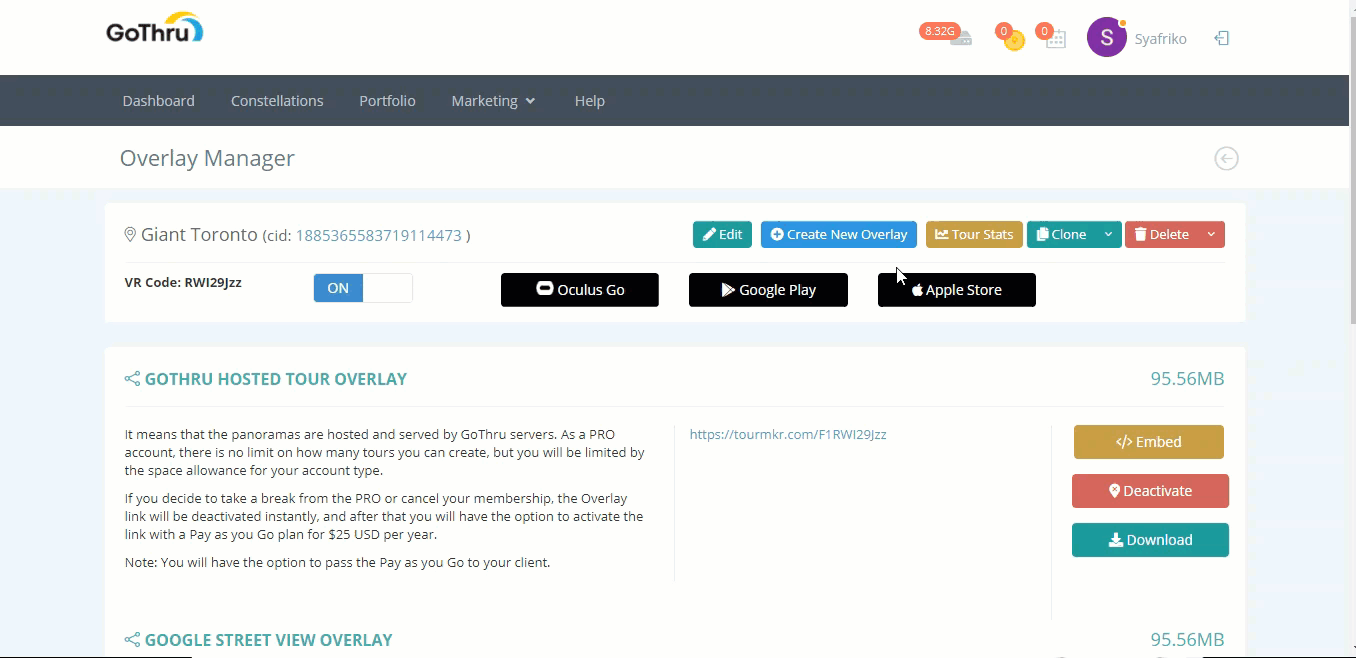This screenshot has height=658, width=1356.
Task: Open the calendar notifications icon
Action: point(1056,39)
